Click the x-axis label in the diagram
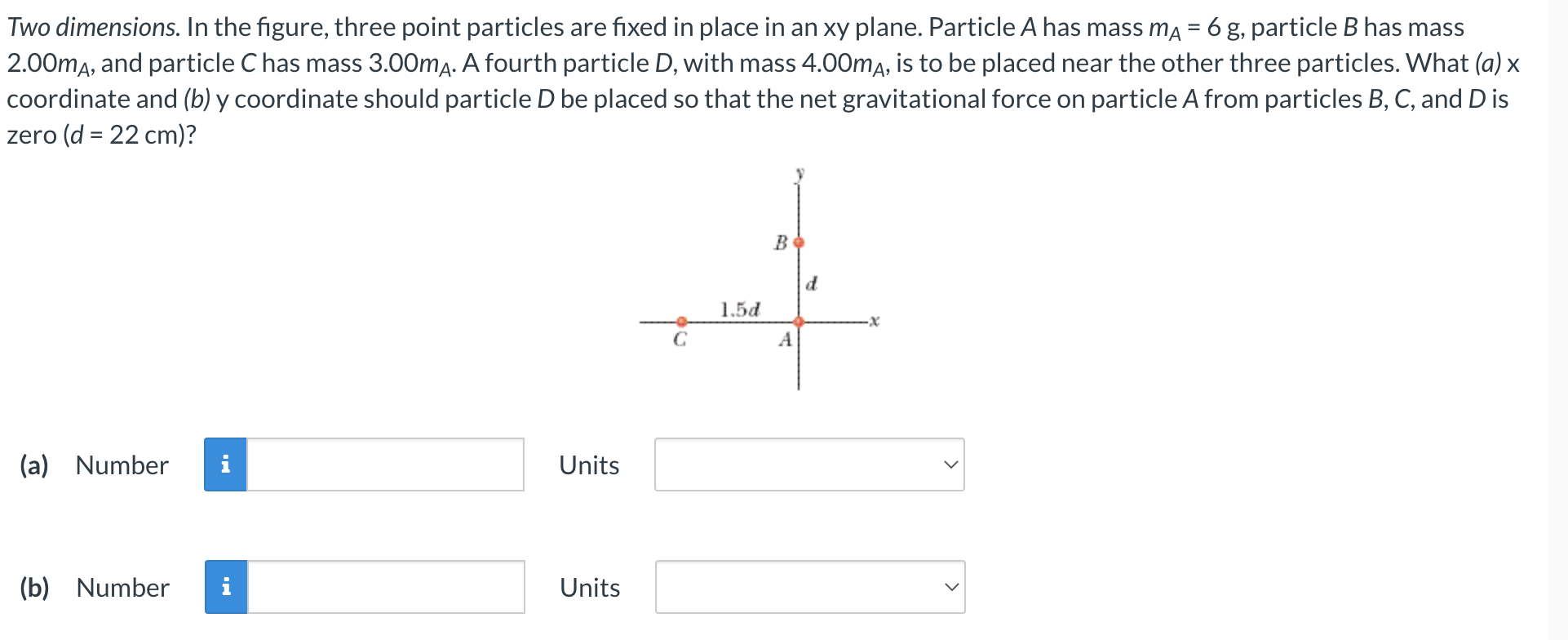The image size is (1568, 640). coord(873,321)
